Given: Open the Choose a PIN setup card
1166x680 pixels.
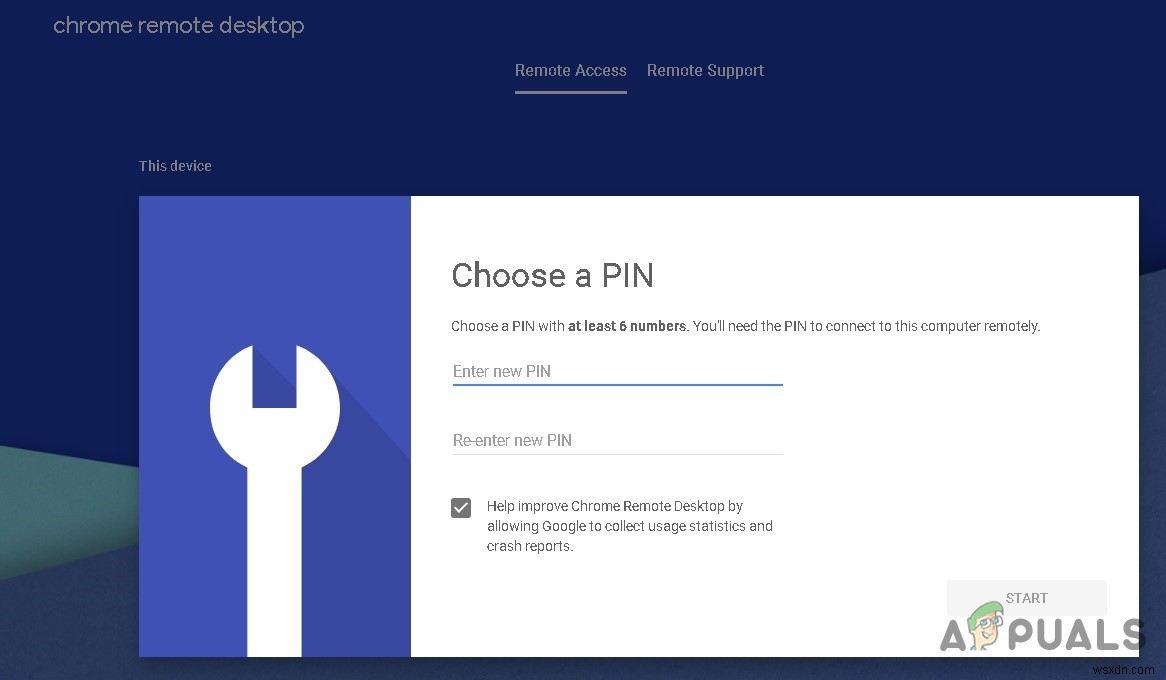Looking at the screenshot, I should point(640,425).
